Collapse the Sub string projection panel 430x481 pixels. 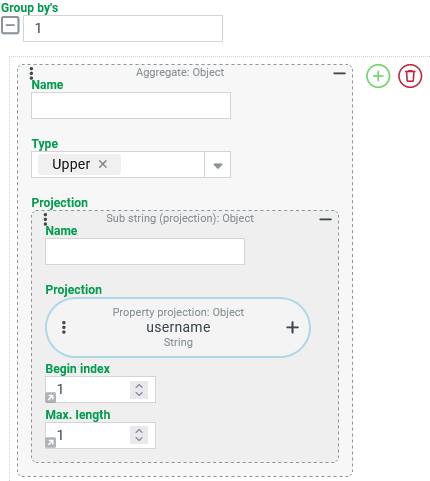coord(325,219)
